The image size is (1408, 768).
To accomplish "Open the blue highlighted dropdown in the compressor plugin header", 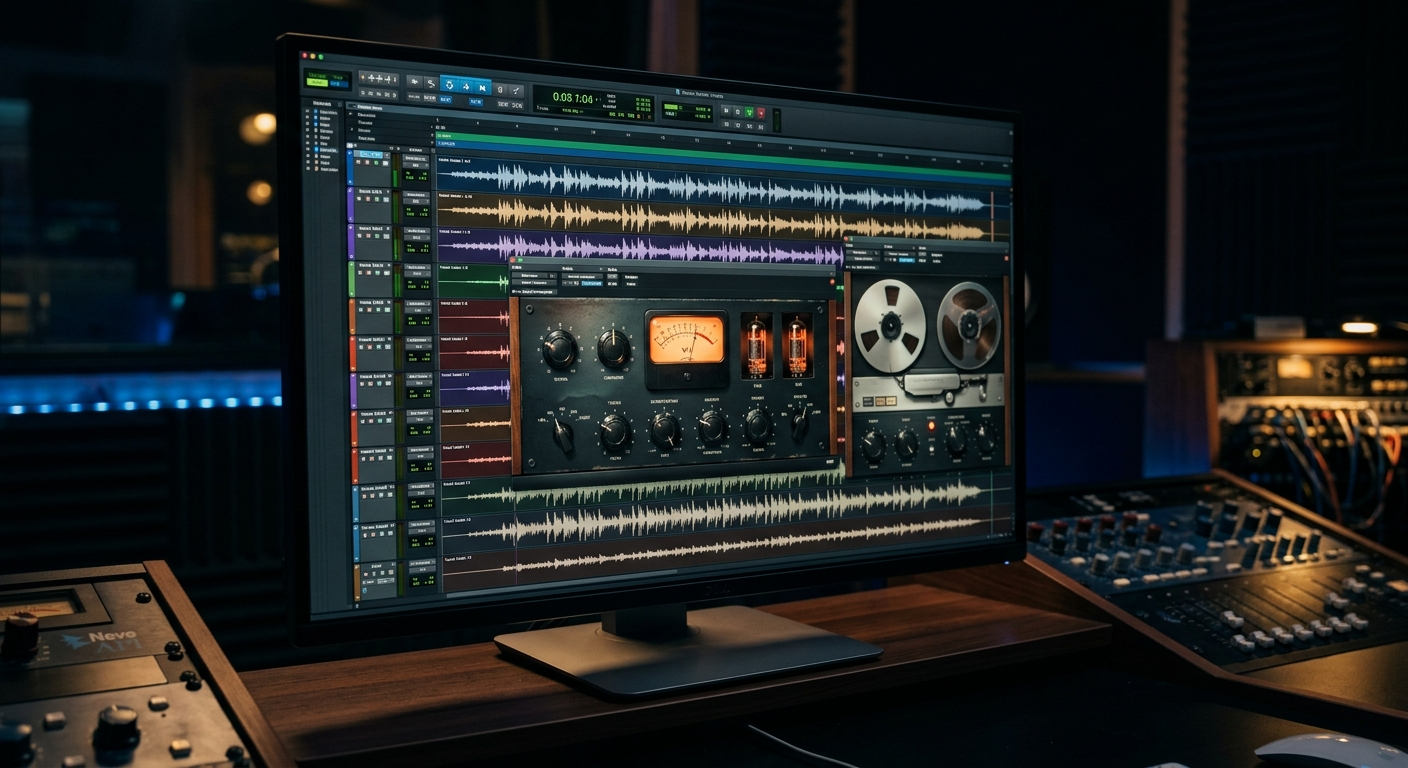I will point(592,283).
